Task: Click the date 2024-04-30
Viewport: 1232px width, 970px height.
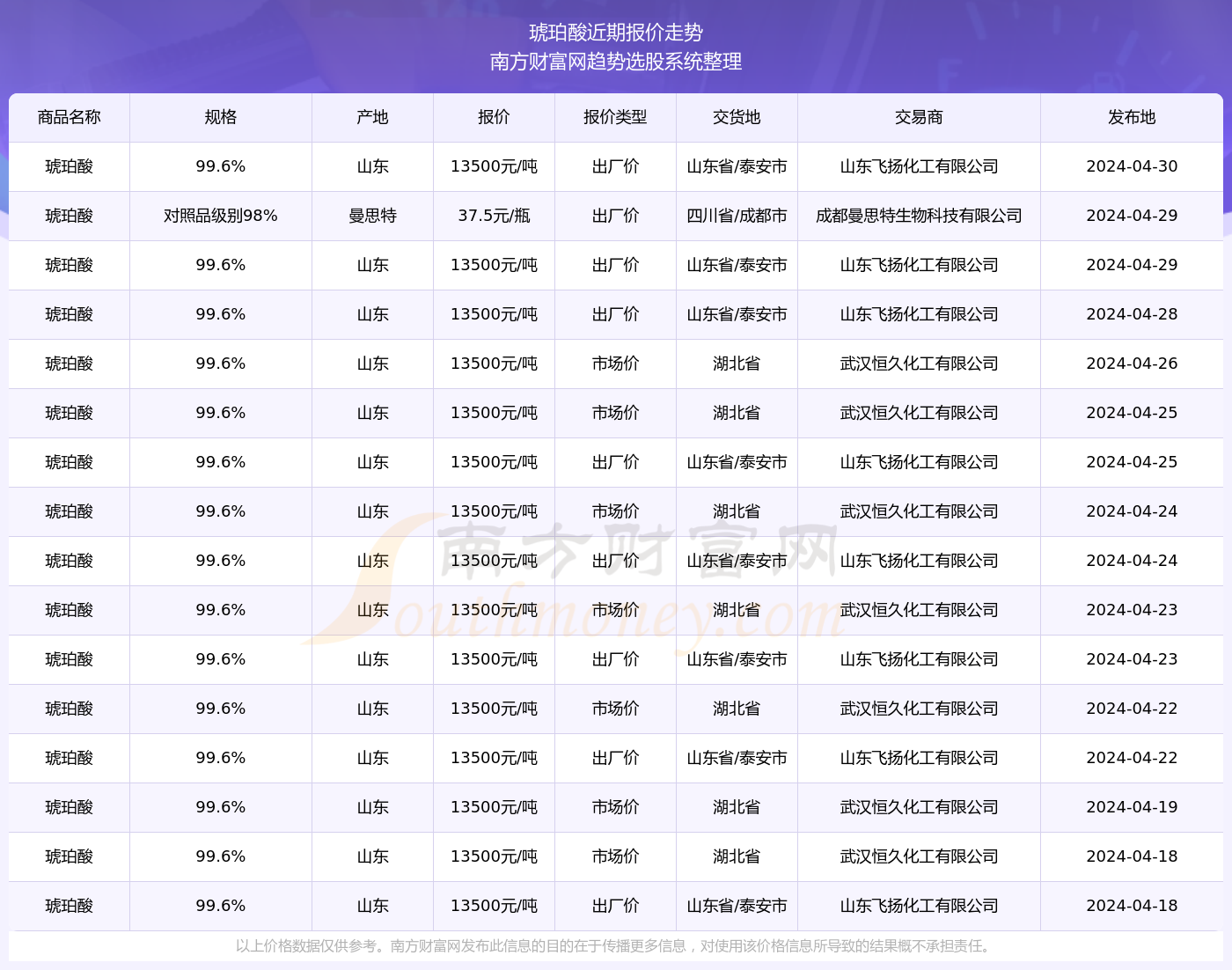Action: (x=1132, y=166)
